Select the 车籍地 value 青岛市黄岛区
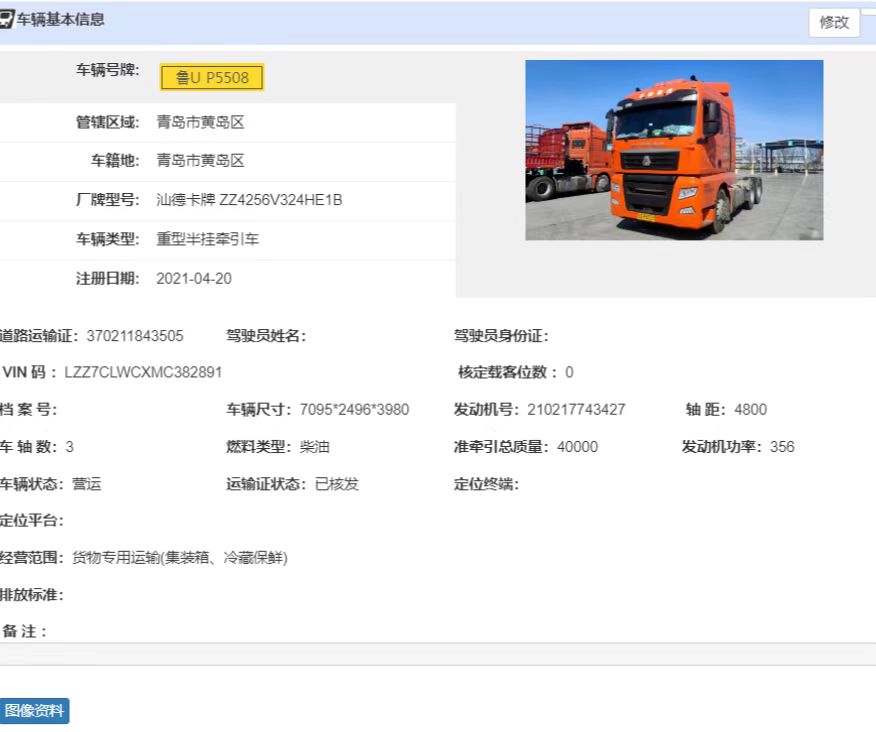The height and width of the screenshot is (732, 876). pos(200,161)
